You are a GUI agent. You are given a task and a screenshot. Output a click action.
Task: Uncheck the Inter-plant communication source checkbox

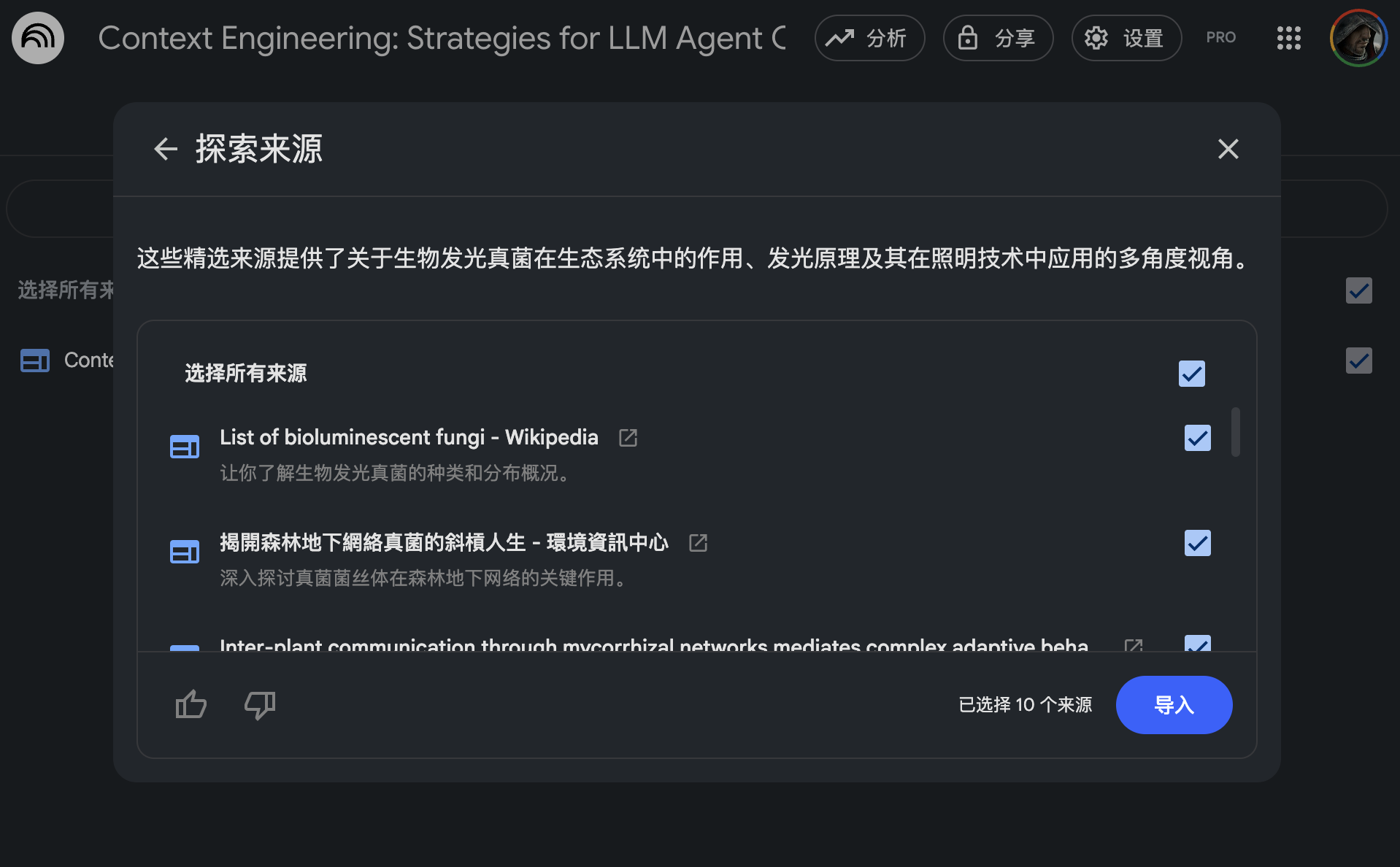coord(1198,644)
